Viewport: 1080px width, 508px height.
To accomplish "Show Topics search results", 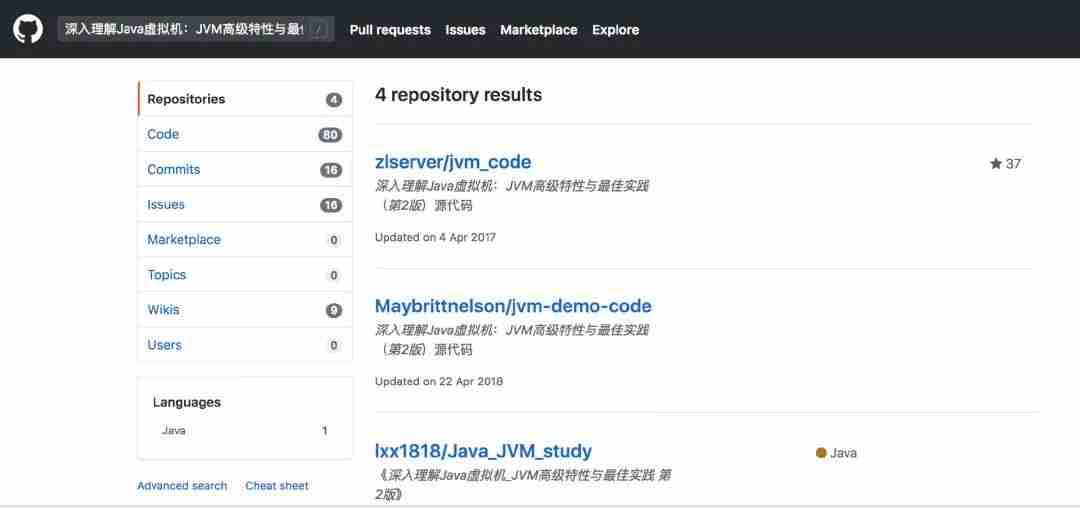I will (x=245, y=275).
